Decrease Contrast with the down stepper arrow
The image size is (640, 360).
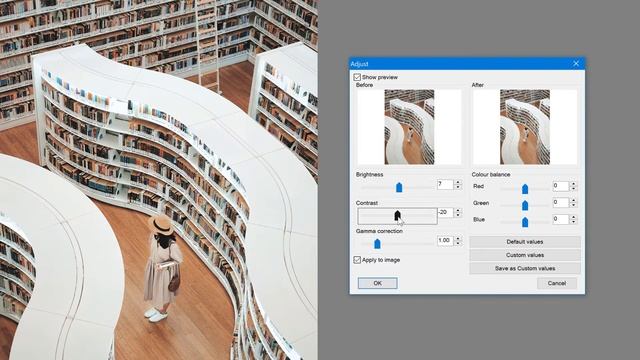(x=458, y=215)
